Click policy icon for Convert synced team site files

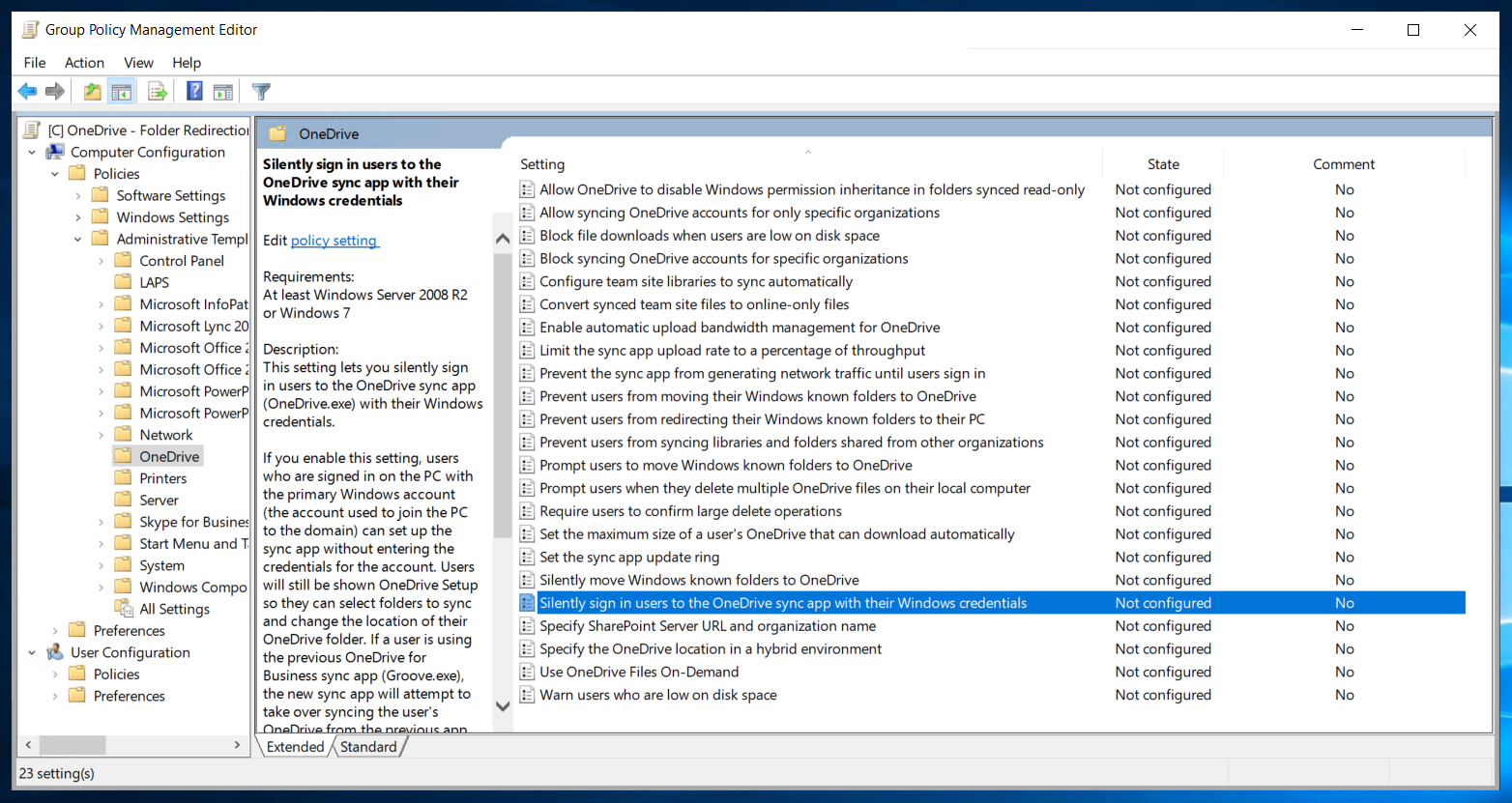pyautogui.click(x=527, y=304)
